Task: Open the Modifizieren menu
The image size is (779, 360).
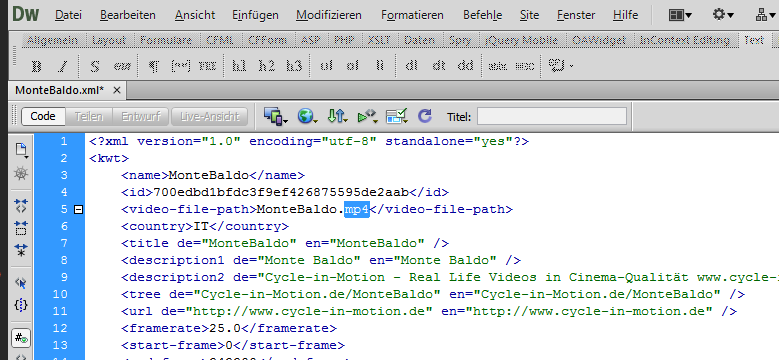Action: pyautogui.click(x=329, y=15)
